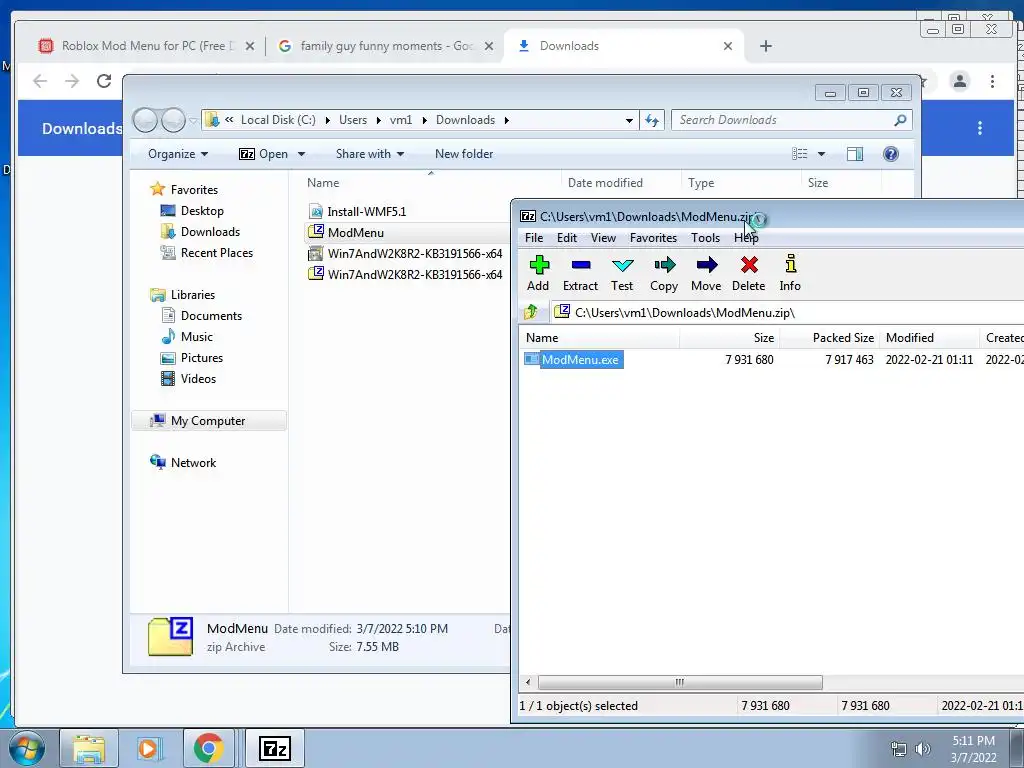Click vm1 in the address breadcrumb

(x=400, y=120)
